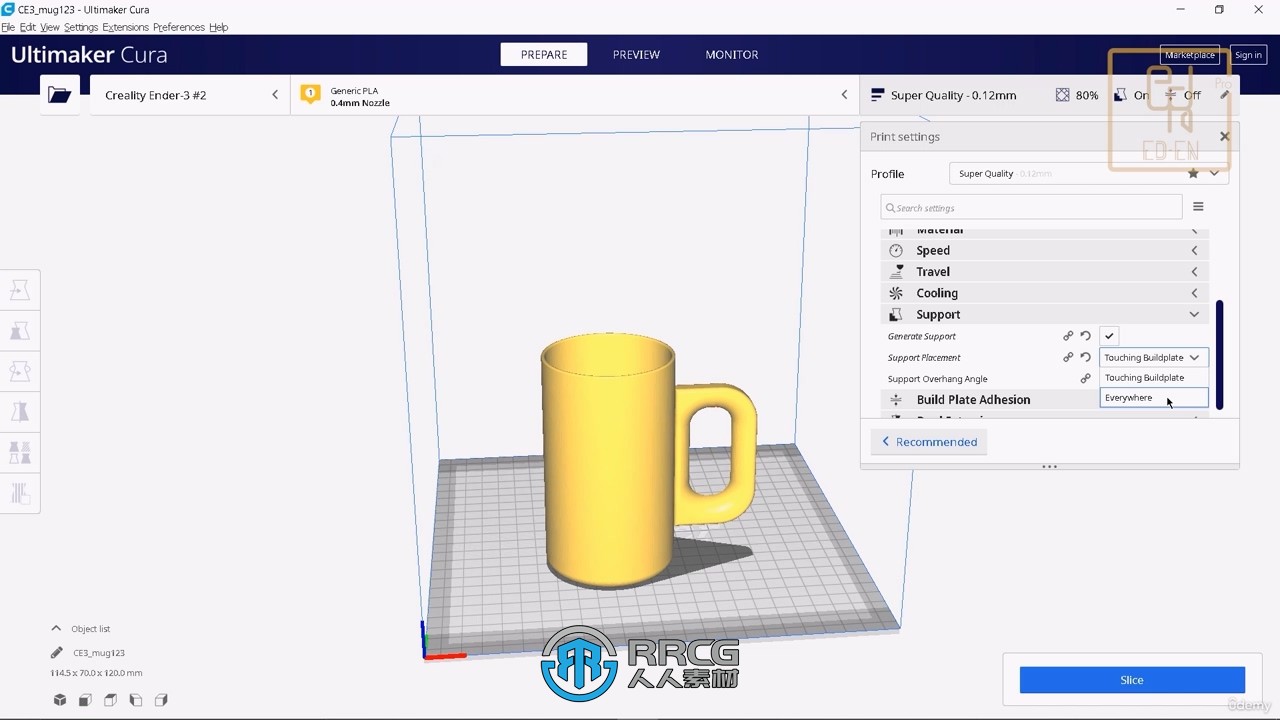
Task: Open the Support Placement dropdown
Action: tap(1154, 357)
